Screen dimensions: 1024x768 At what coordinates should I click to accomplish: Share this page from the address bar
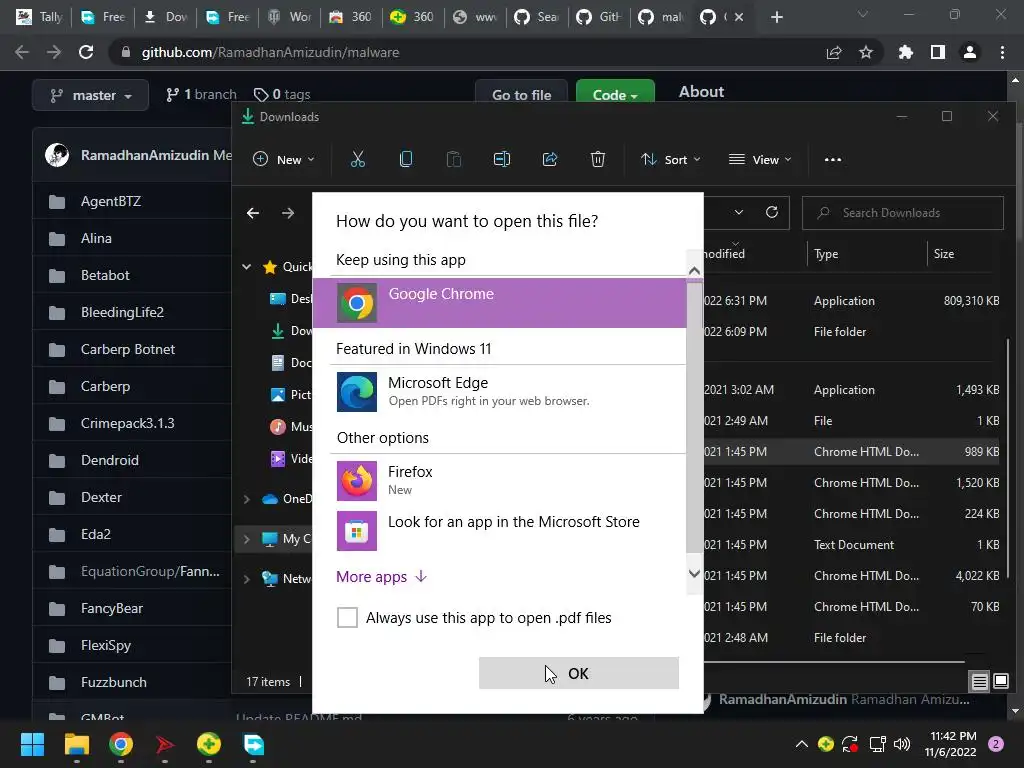point(834,52)
